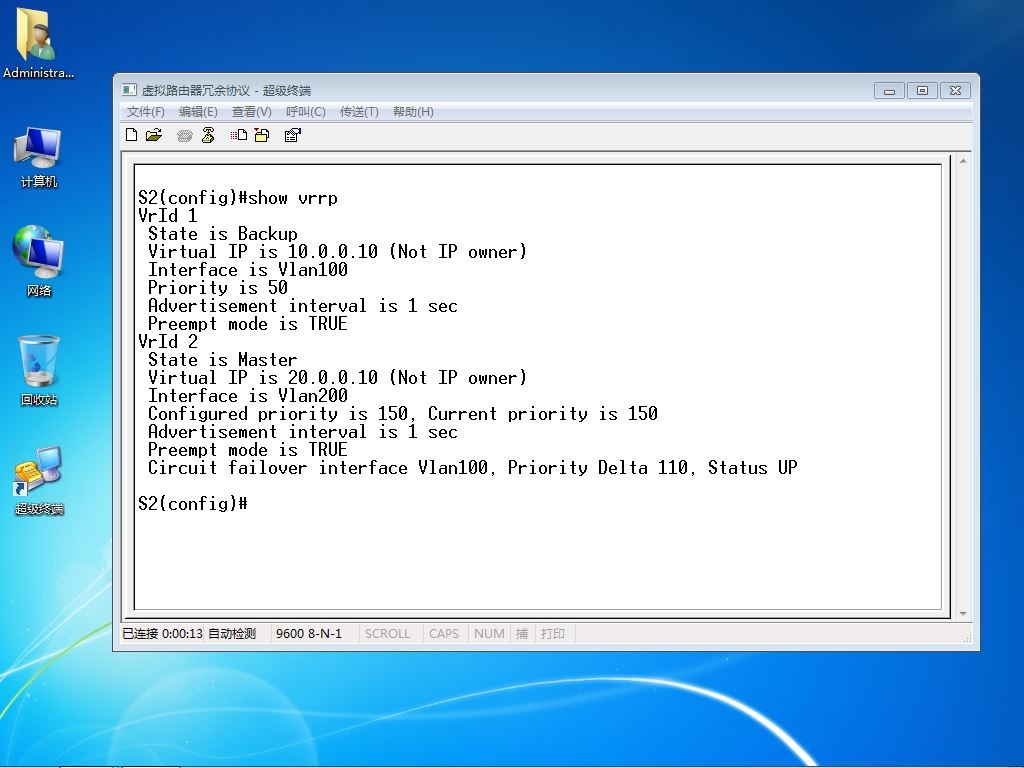The height and width of the screenshot is (768, 1024).
Task: Click window title '虚拟路由器冗余协议 - 超级终端'
Action: coord(226,91)
